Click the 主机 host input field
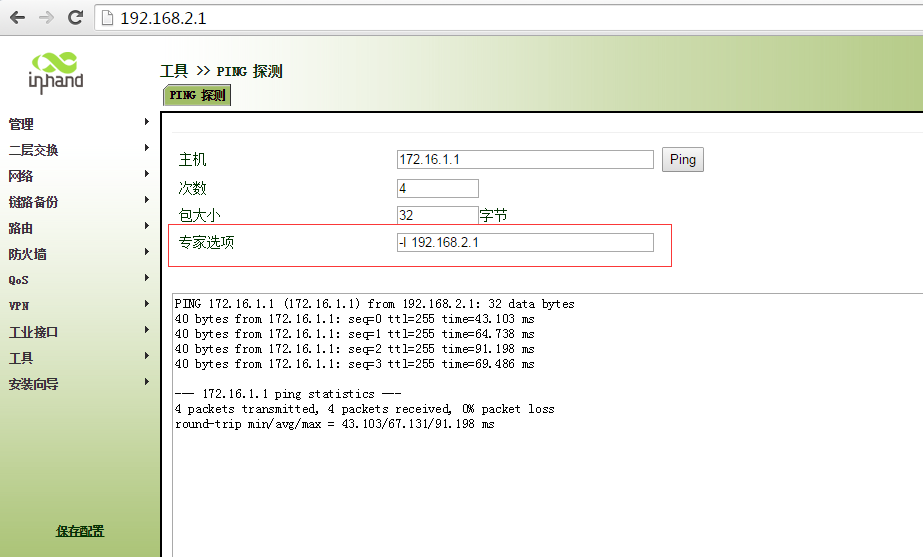The height and width of the screenshot is (557, 923). click(x=525, y=160)
